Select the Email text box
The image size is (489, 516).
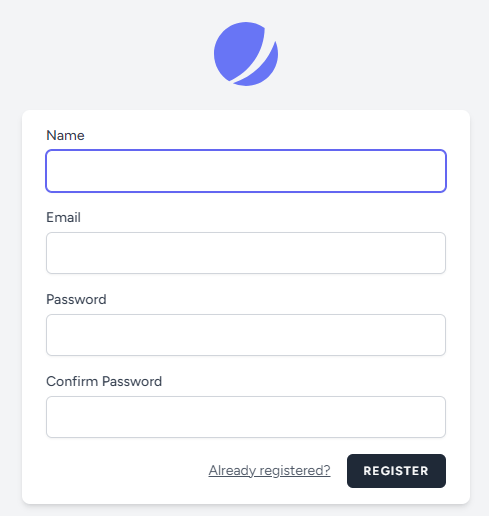tap(246, 253)
